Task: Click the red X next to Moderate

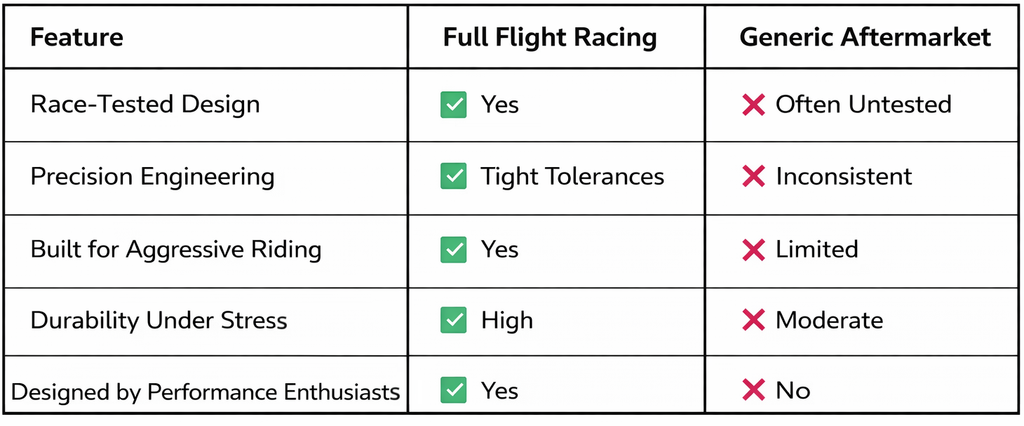Action: 753,321
